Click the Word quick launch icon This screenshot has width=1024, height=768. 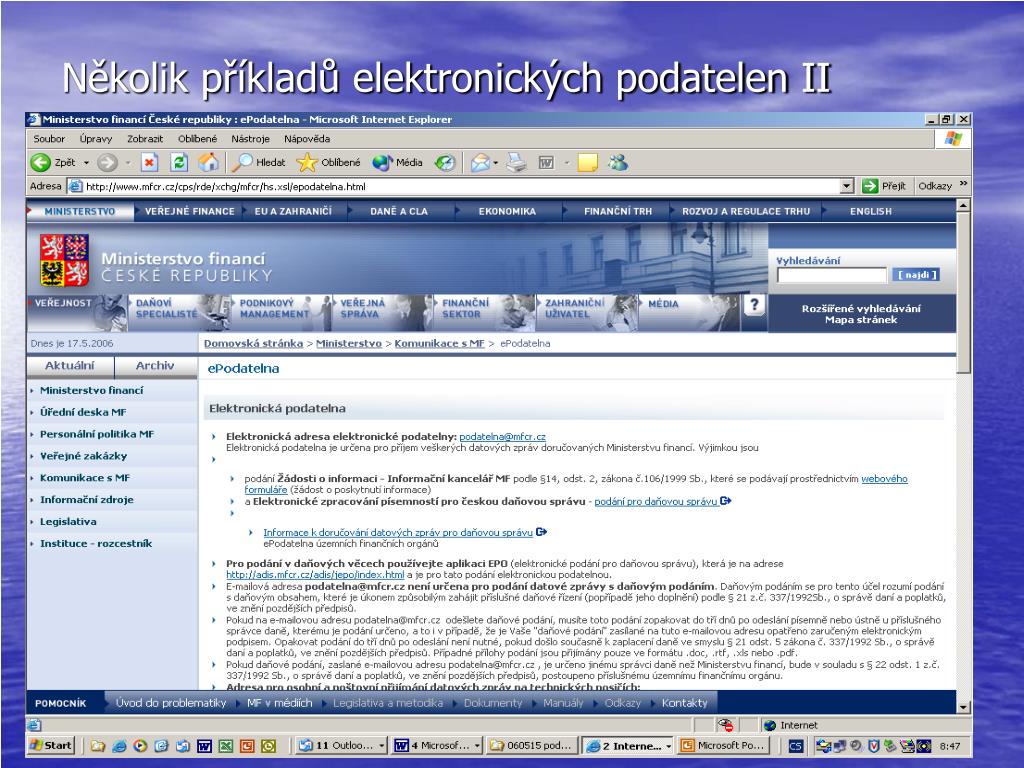204,746
